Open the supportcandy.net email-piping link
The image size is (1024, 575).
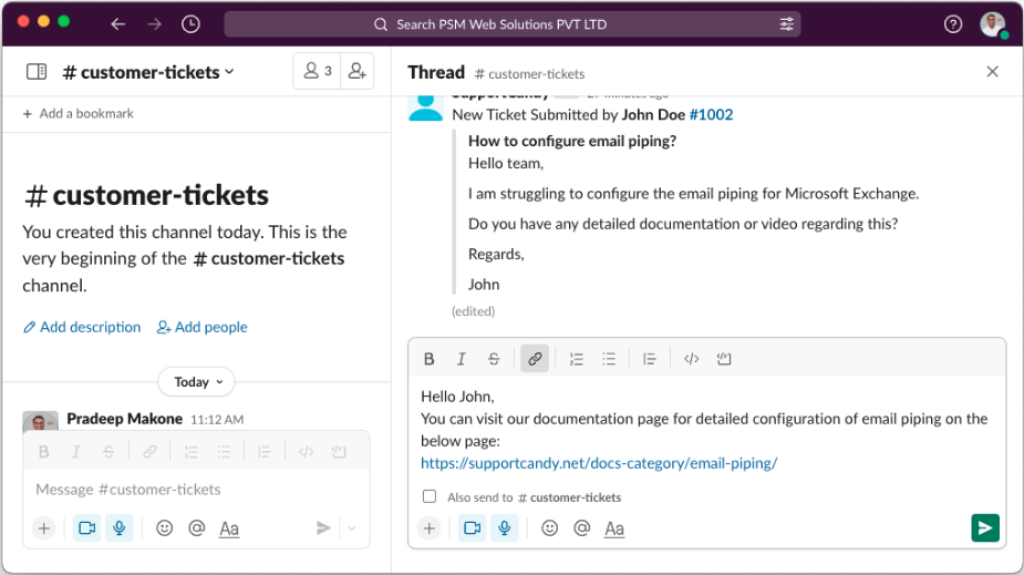(599, 463)
